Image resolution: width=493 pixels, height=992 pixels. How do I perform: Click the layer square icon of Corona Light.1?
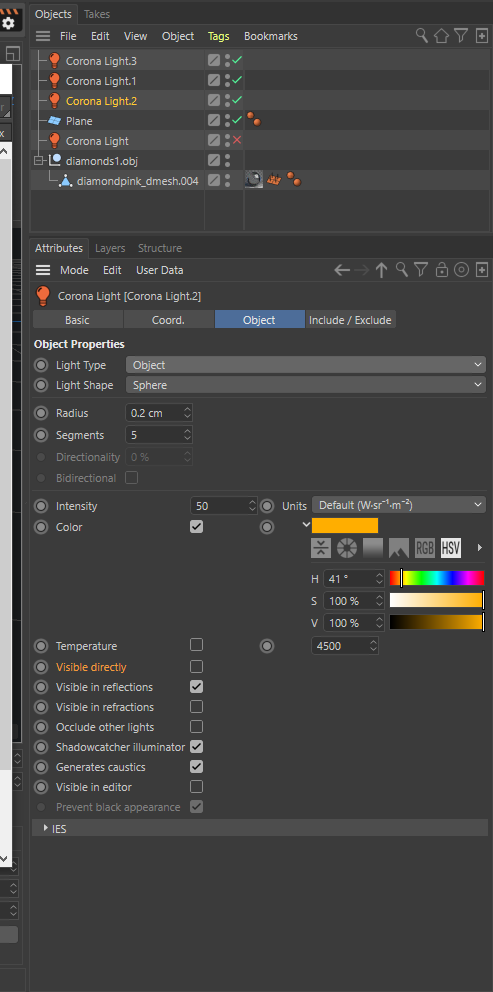pos(214,80)
